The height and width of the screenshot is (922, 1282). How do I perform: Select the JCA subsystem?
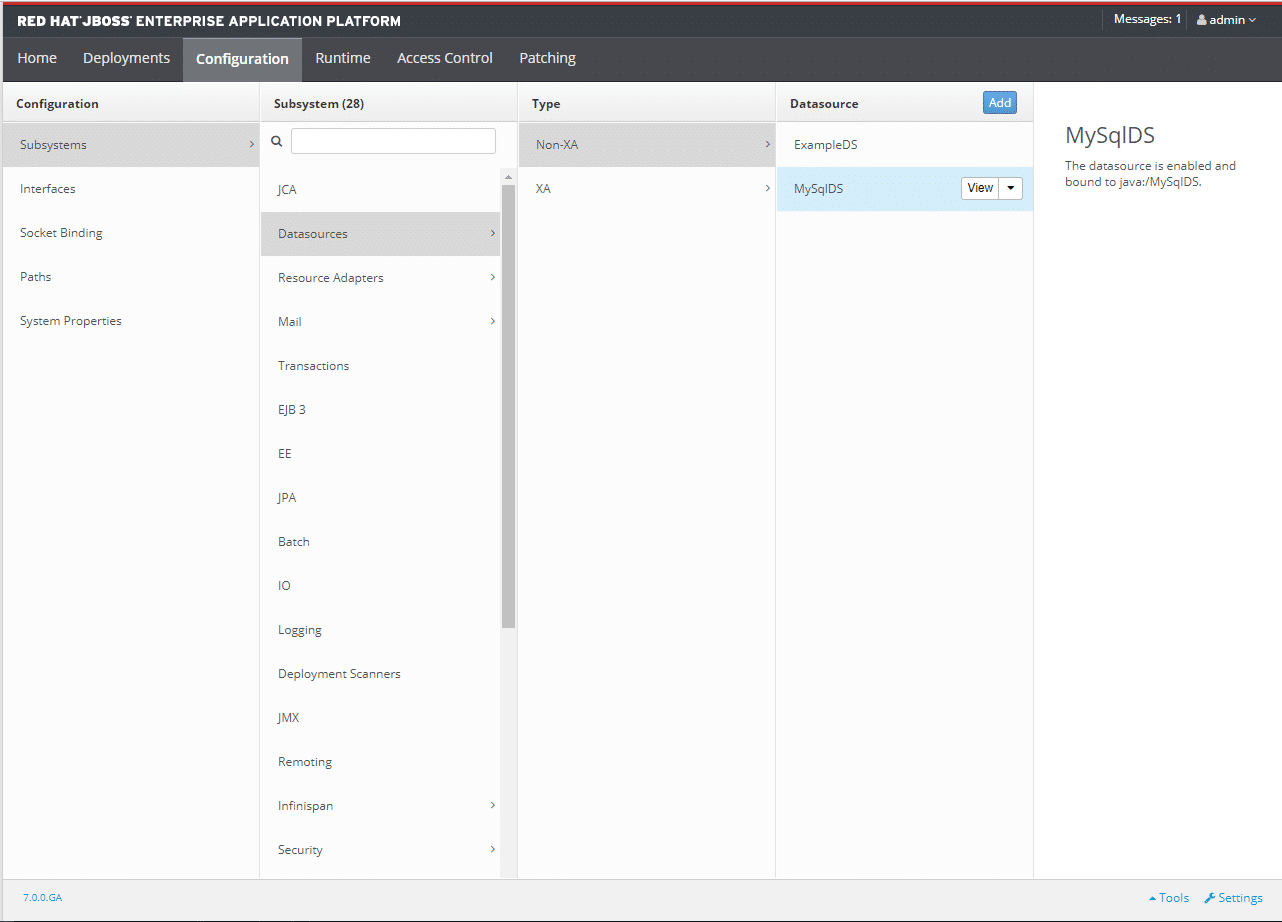[x=380, y=190]
